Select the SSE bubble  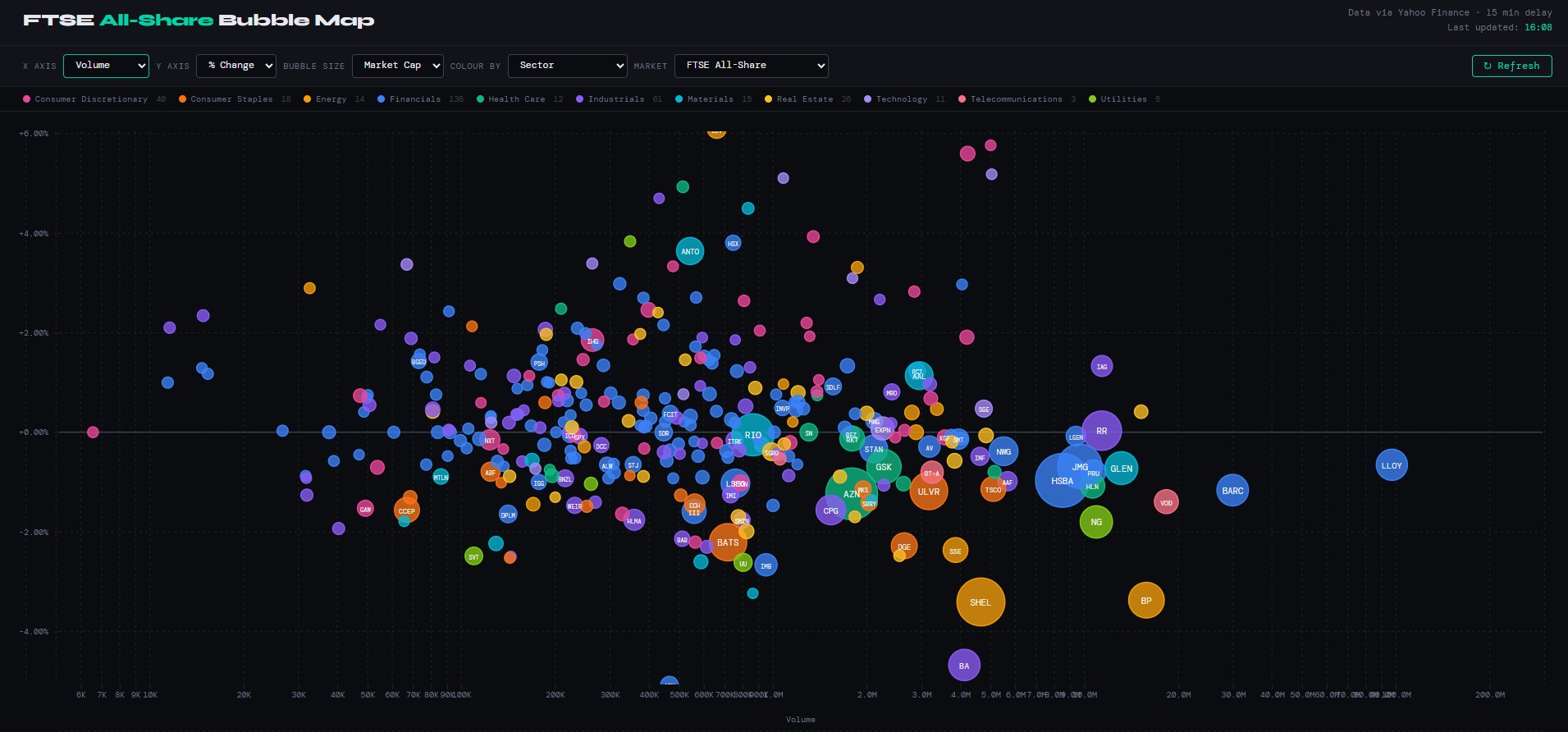(955, 551)
